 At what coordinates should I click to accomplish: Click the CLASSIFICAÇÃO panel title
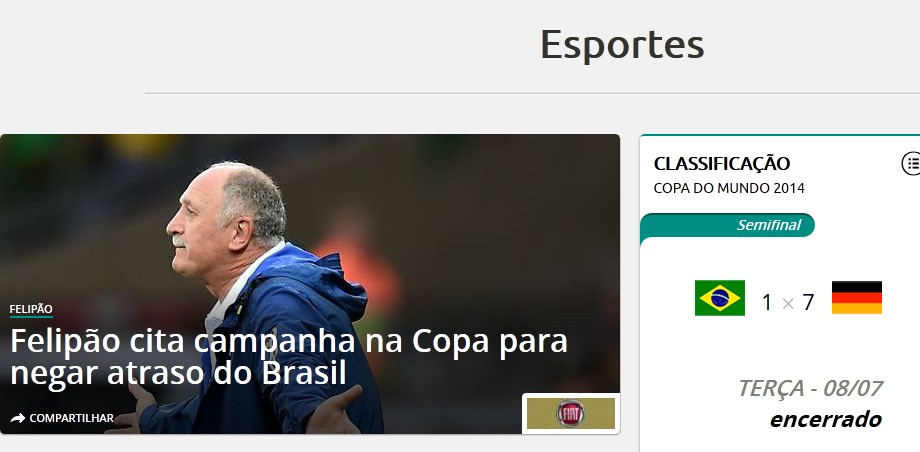pyautogui.click(x=722, y=164)
